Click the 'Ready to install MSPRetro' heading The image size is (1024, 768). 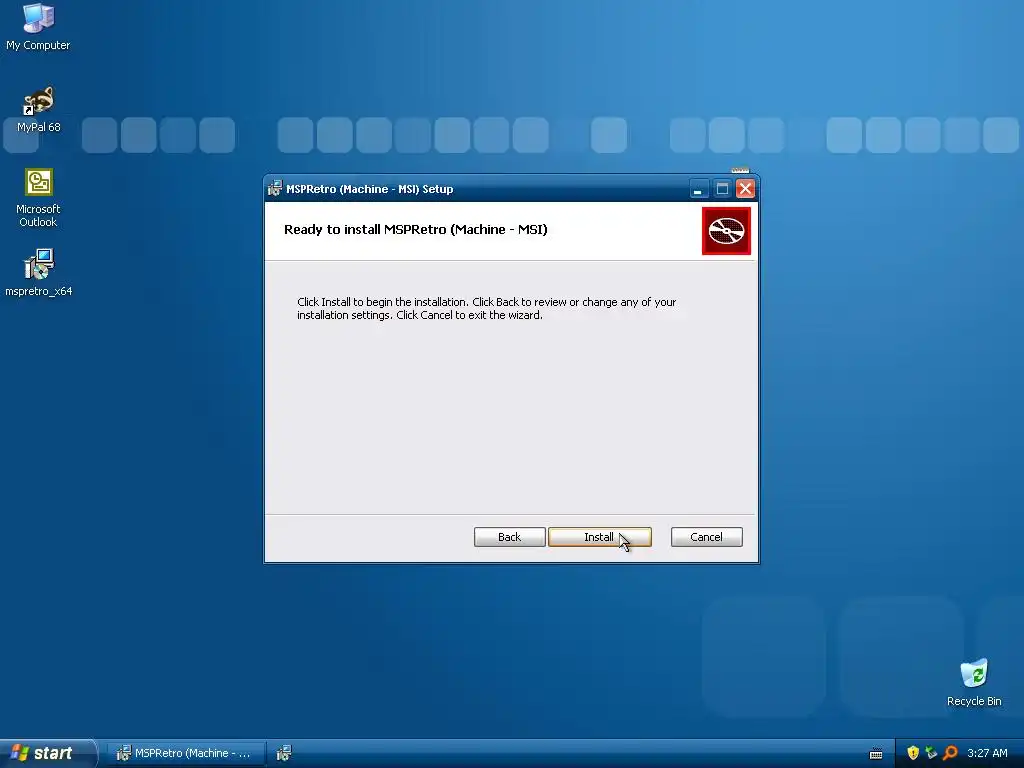click(415, 229)
